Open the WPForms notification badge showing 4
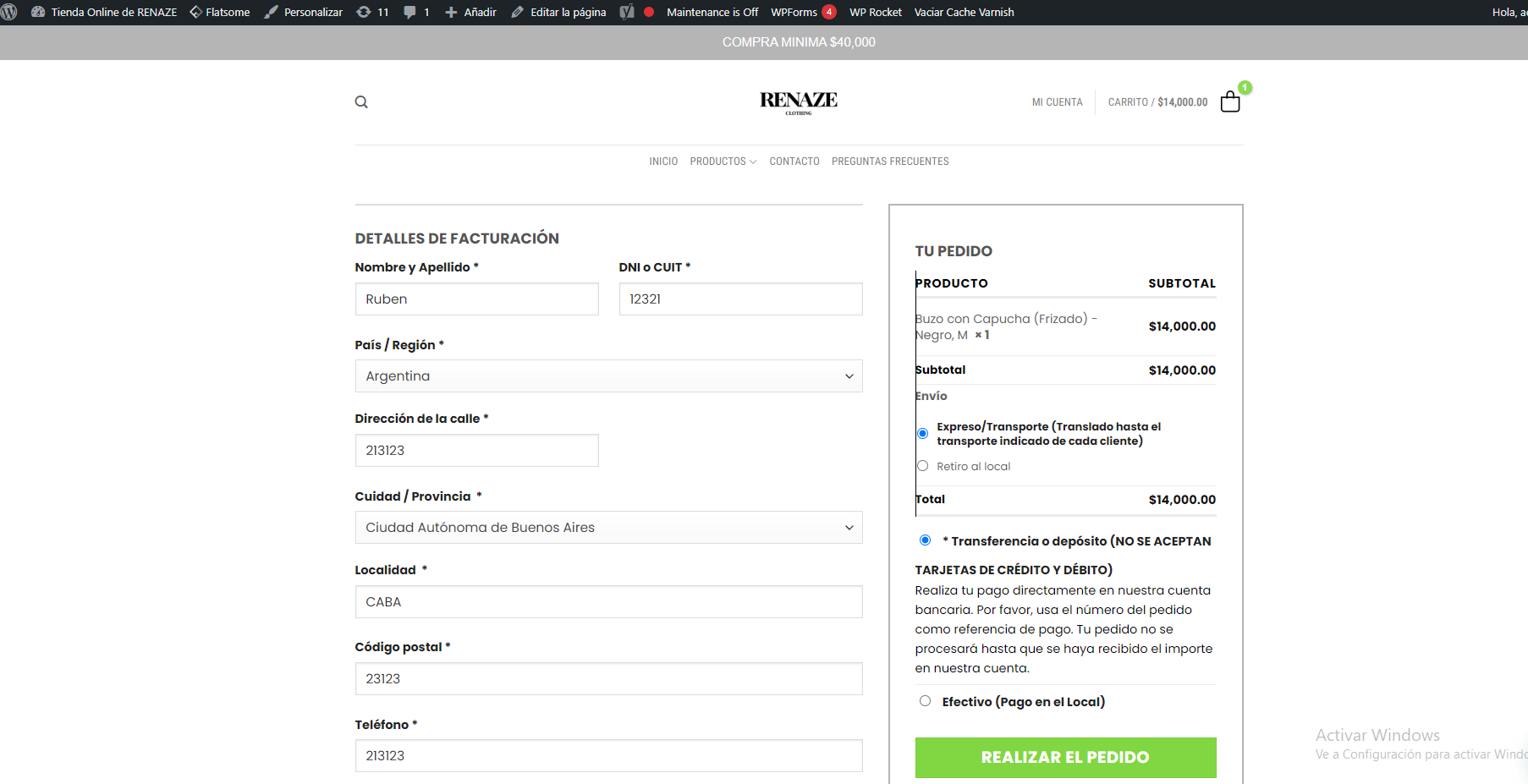This screenshot has height=784, width=1528. (829, 12)
